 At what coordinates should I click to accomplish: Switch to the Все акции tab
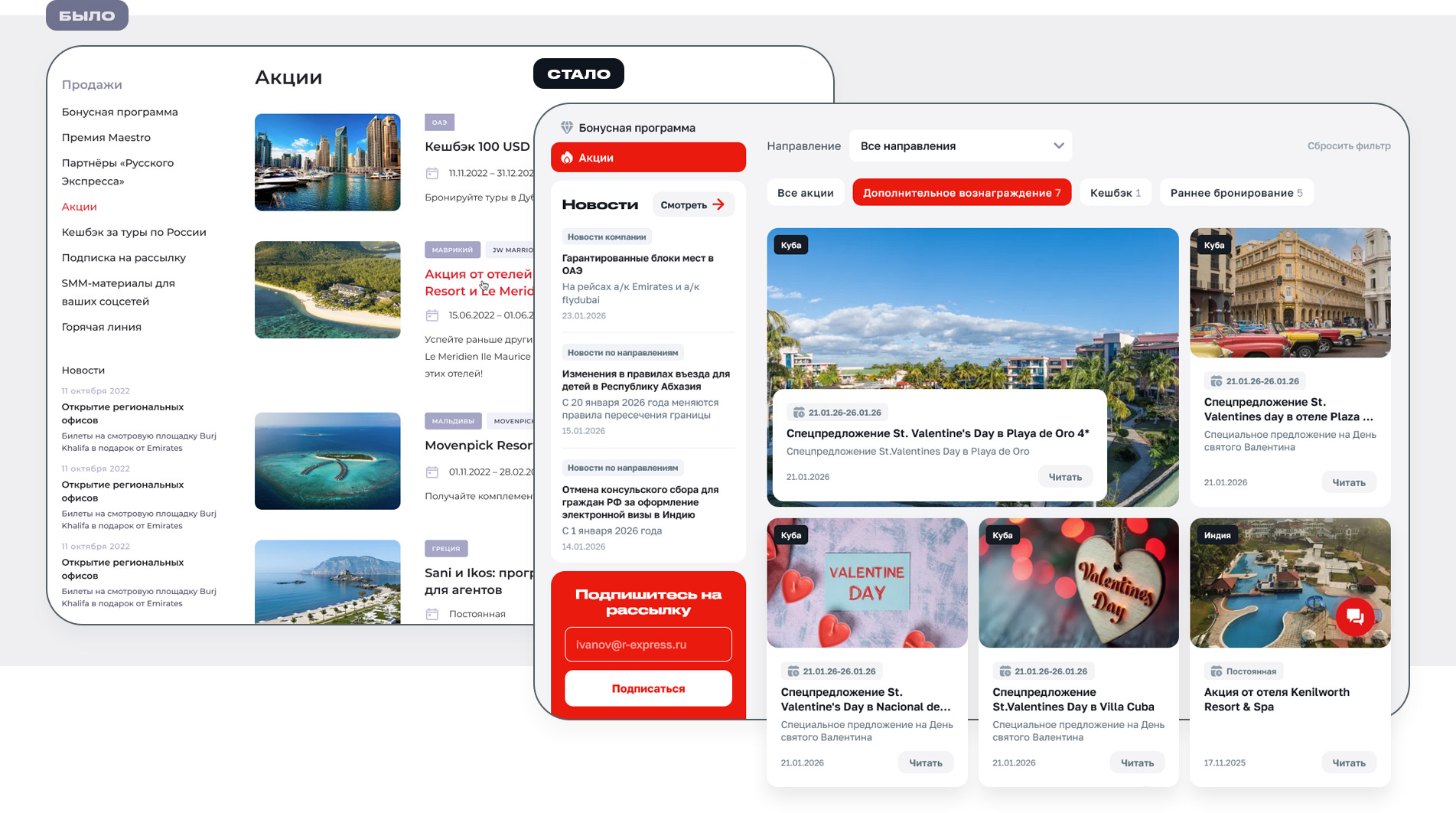tap(805, 193)
